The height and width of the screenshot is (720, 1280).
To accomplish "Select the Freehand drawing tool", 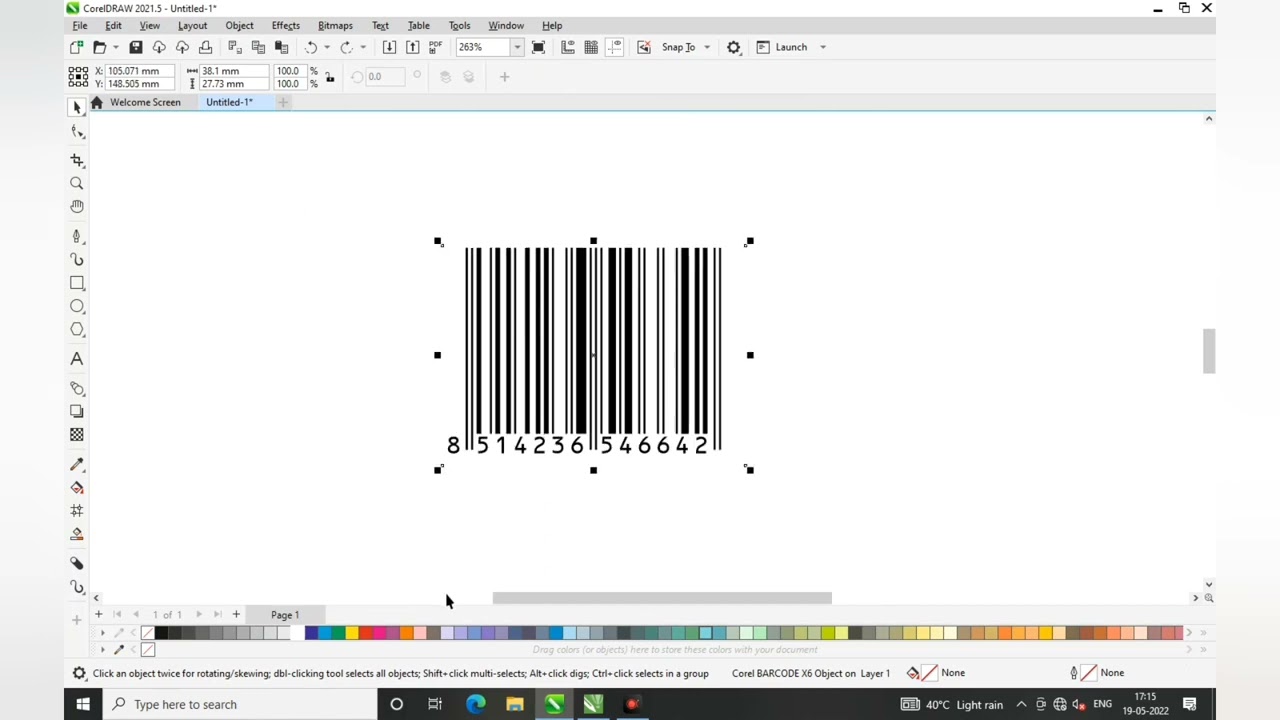I will point(77,237).
